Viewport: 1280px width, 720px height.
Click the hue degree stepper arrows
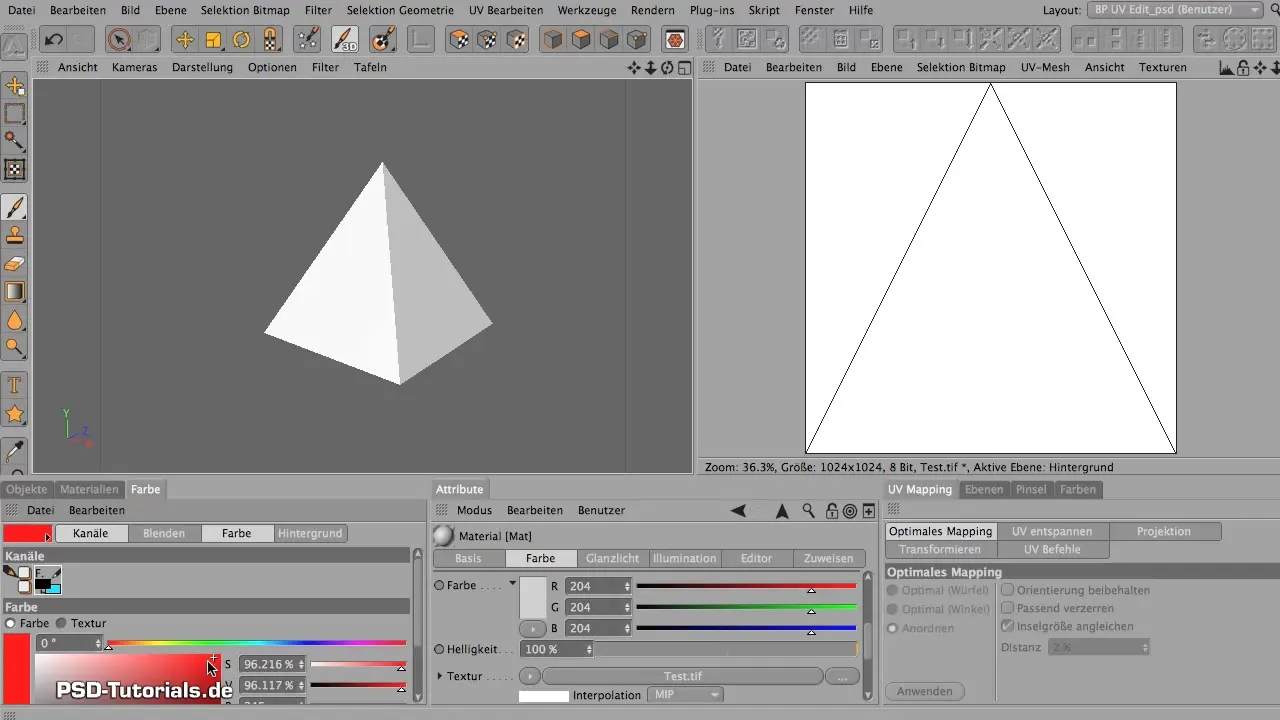(97, 643)
